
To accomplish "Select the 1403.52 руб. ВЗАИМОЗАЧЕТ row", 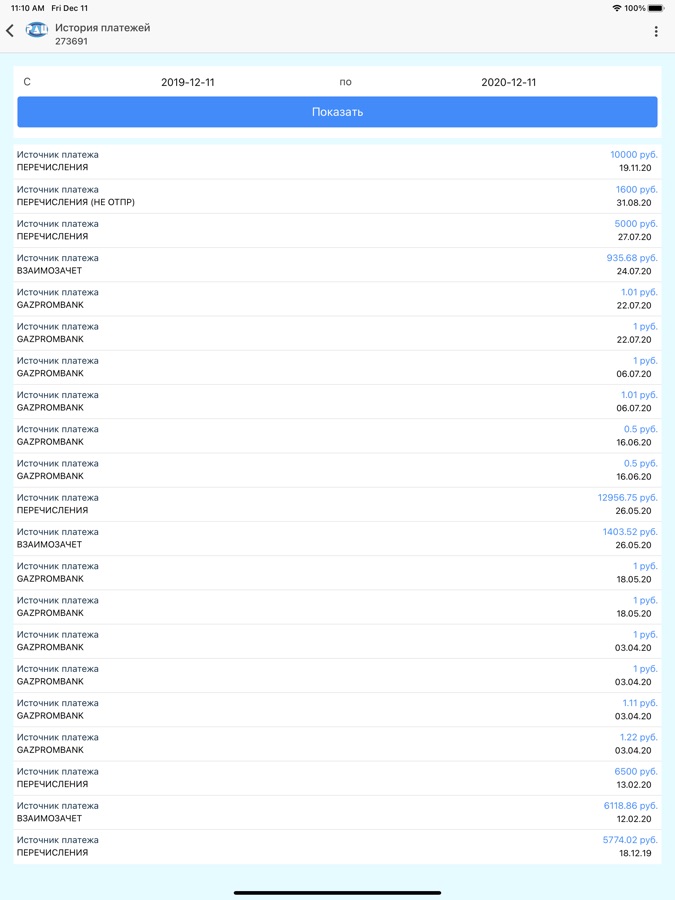I will tap(337, 538).
